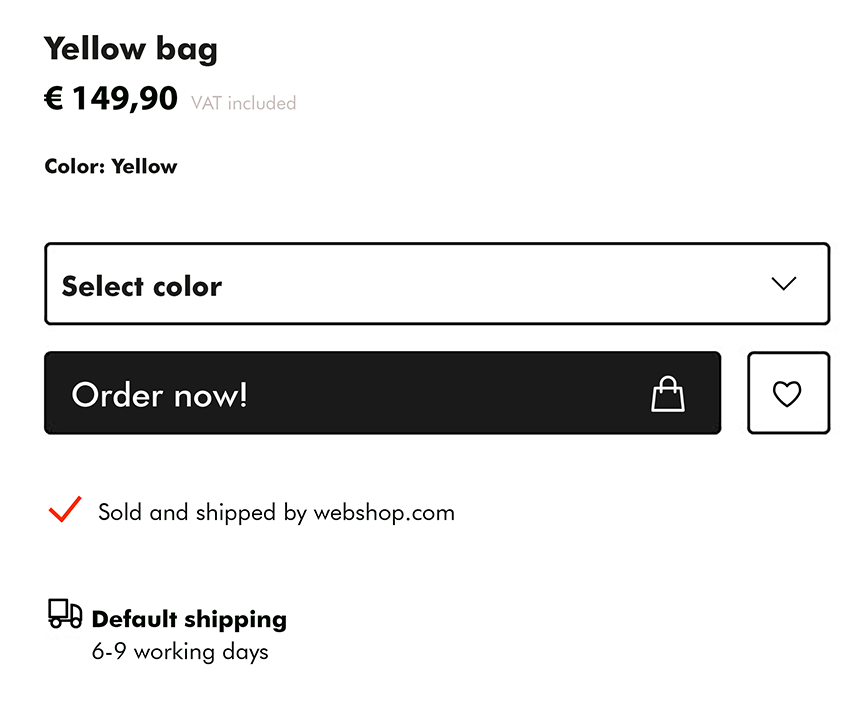The image size is (858, 715).
Task: Click the Color: Yellow label
Action: click(111, 166)
